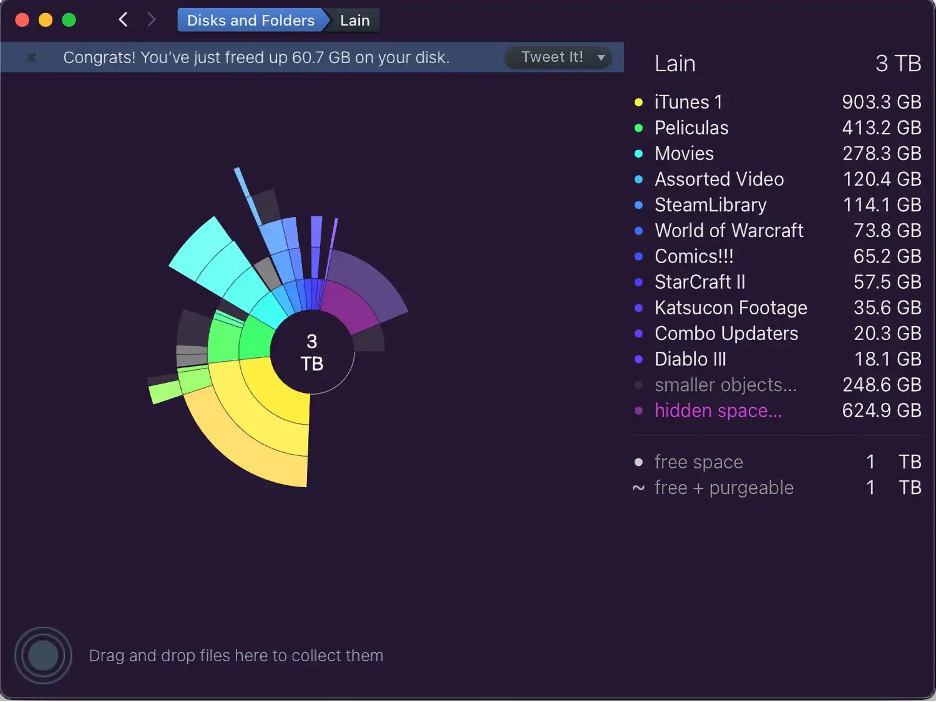Viewport: 936px width, 702px height.
Task: Click the back navigation arrow
Action: pyautogui.click(x=123, y=20)
